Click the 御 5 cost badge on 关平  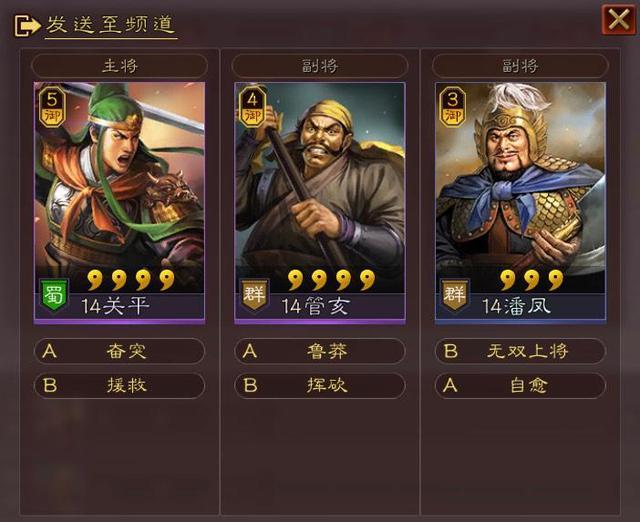53,107
